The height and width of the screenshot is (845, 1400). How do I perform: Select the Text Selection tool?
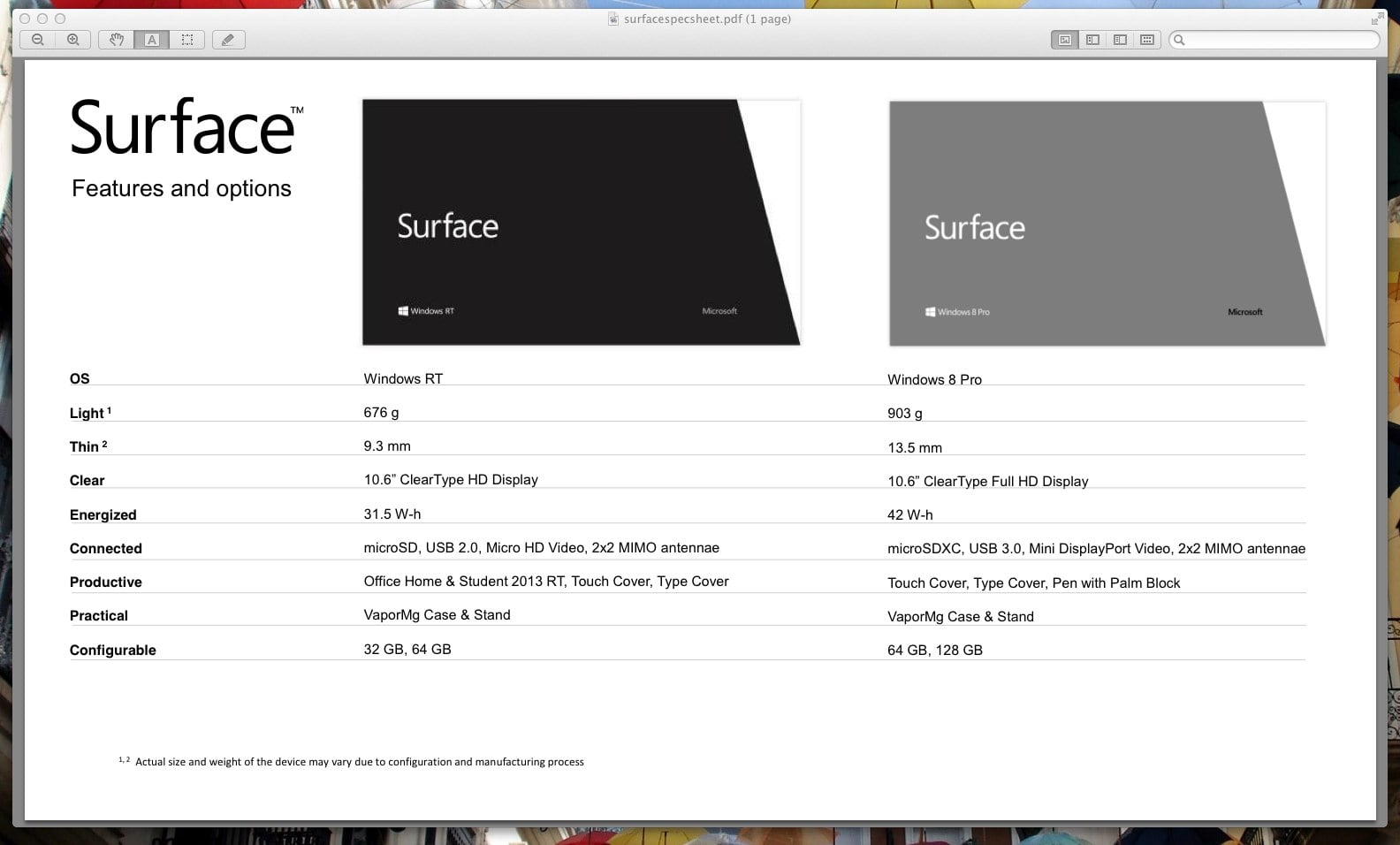(x=152, y=40)
